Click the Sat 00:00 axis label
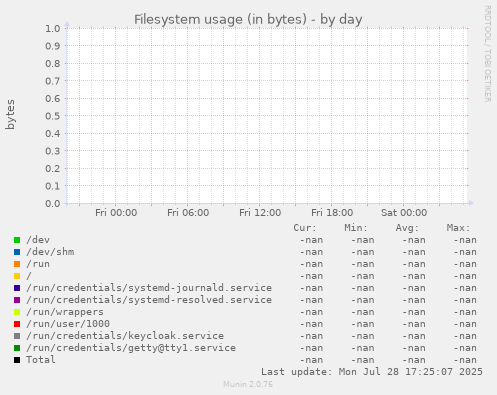Image resolution: width=497 pixels, height=395 pixels. click(x=404, y=213)
